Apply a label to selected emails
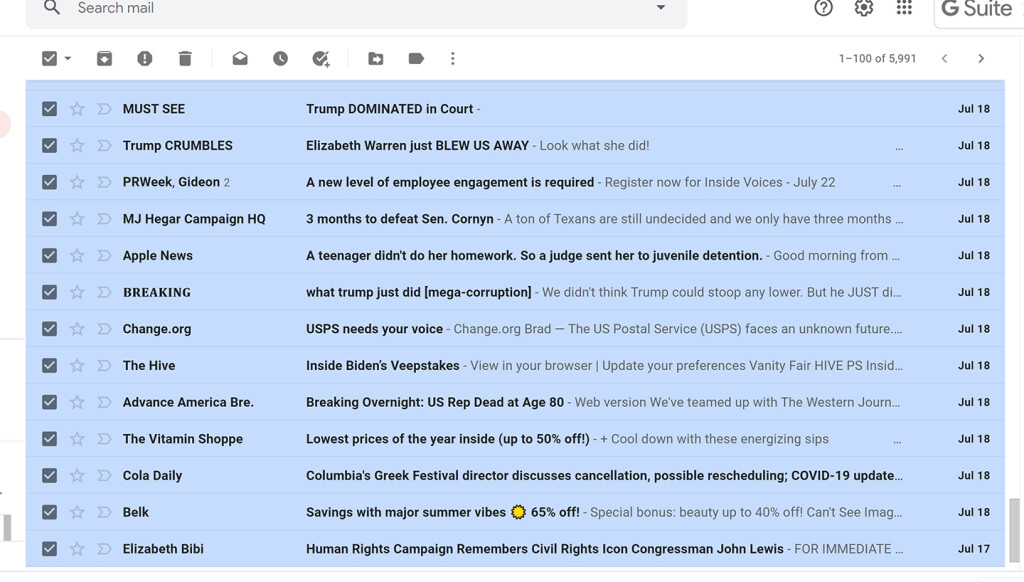 (x=416, y=59)
